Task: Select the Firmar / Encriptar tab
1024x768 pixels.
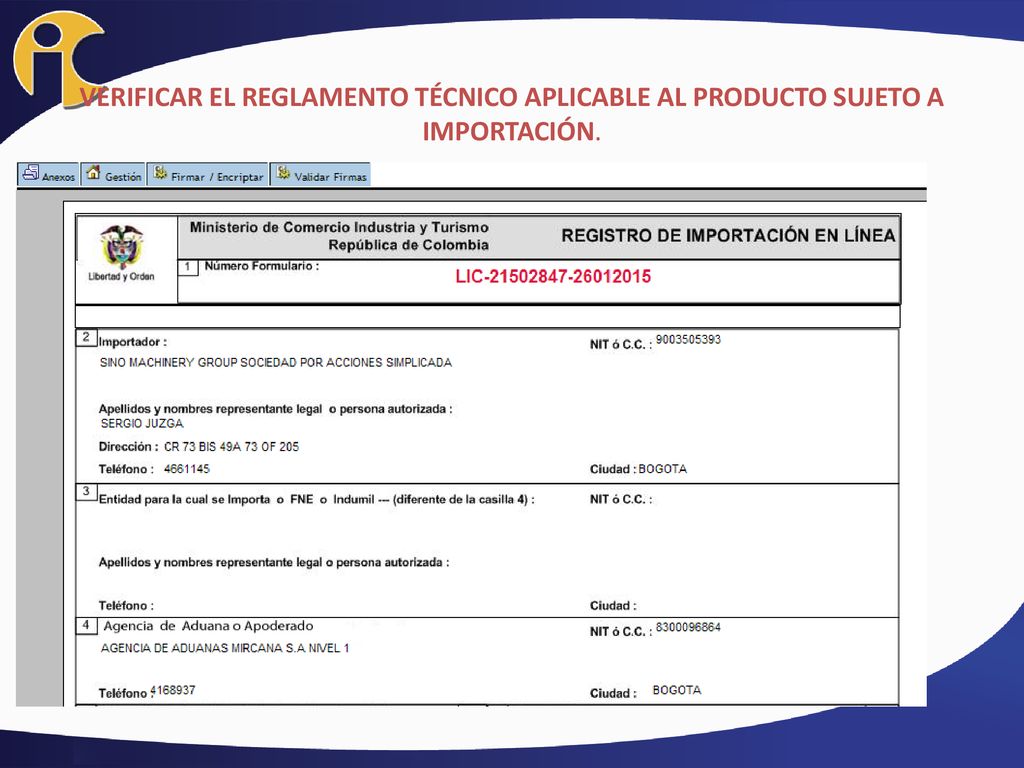Action: point(208,174)
